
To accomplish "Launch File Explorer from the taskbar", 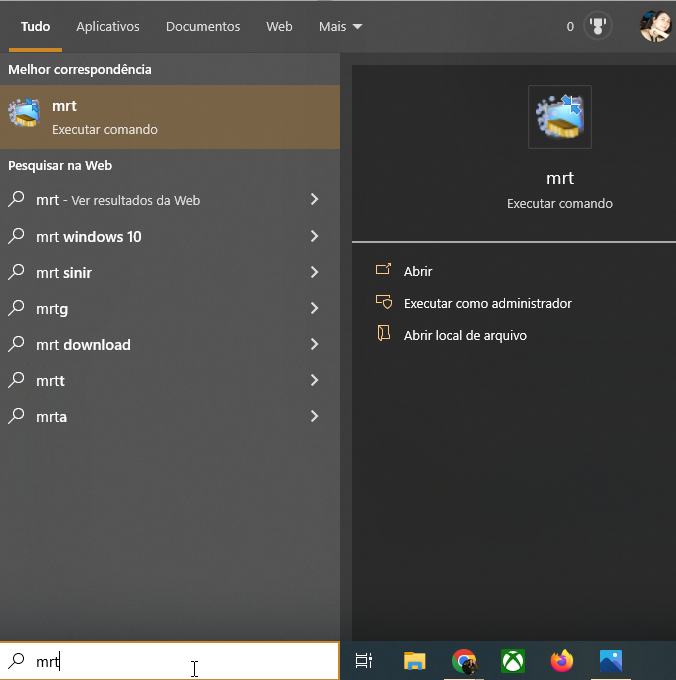I will [415, 660].
